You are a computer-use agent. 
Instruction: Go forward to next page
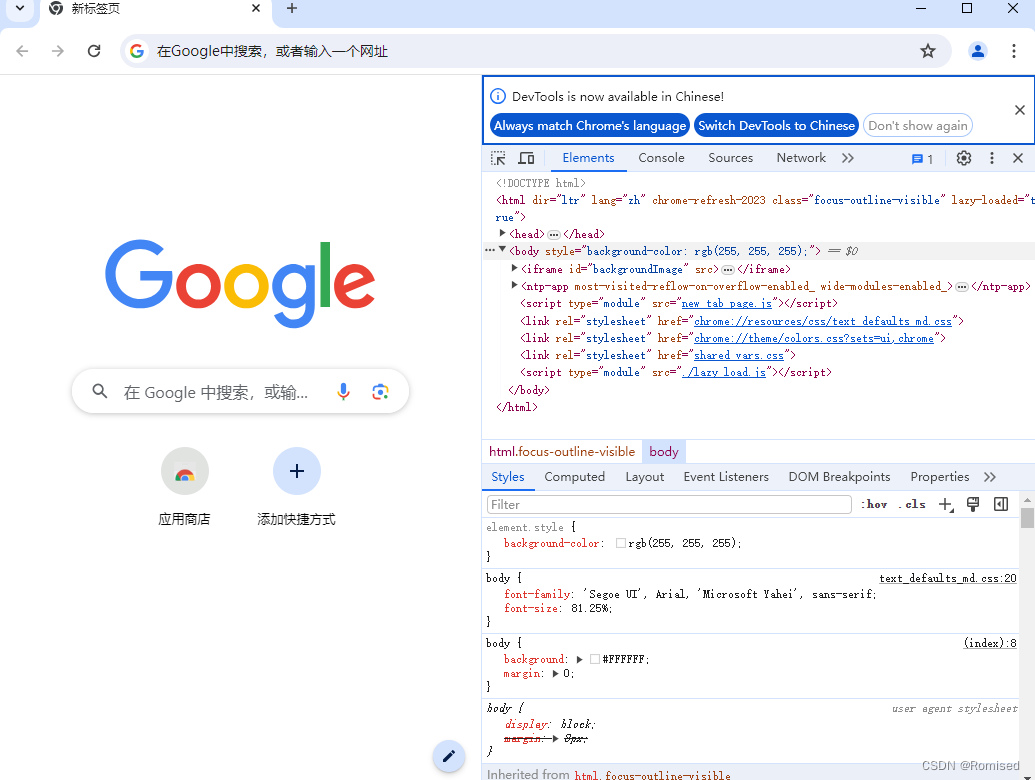58,51
